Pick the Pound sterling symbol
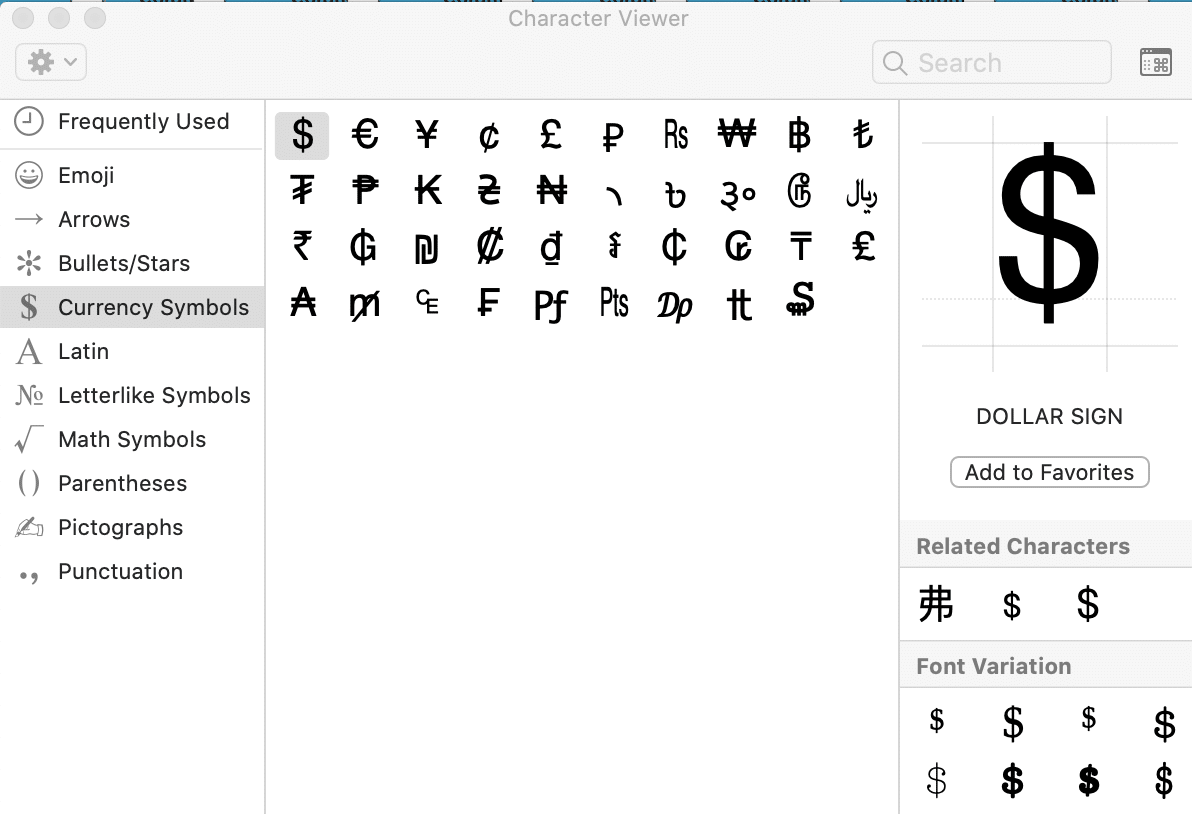 [550, 135]
